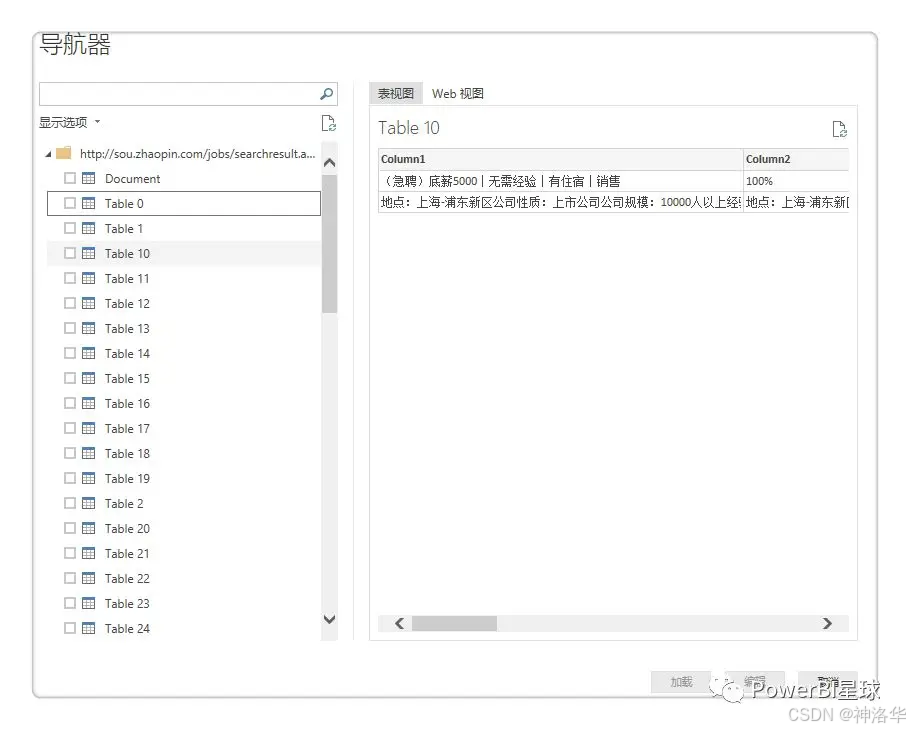Click tree list scroll down arrow

(x=329, y=619)
